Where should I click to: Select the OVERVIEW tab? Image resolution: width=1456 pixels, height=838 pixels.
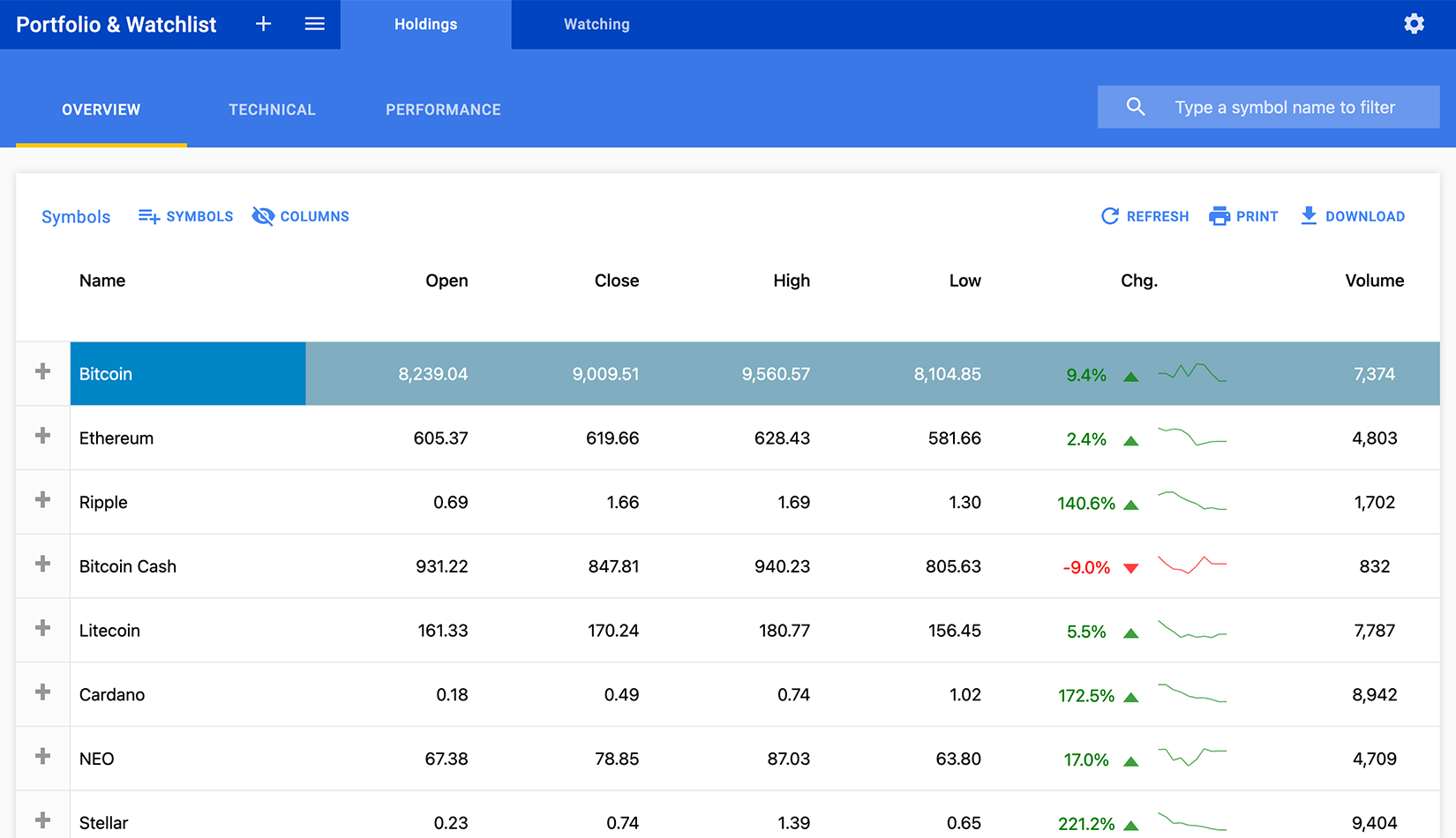point(101,109)
